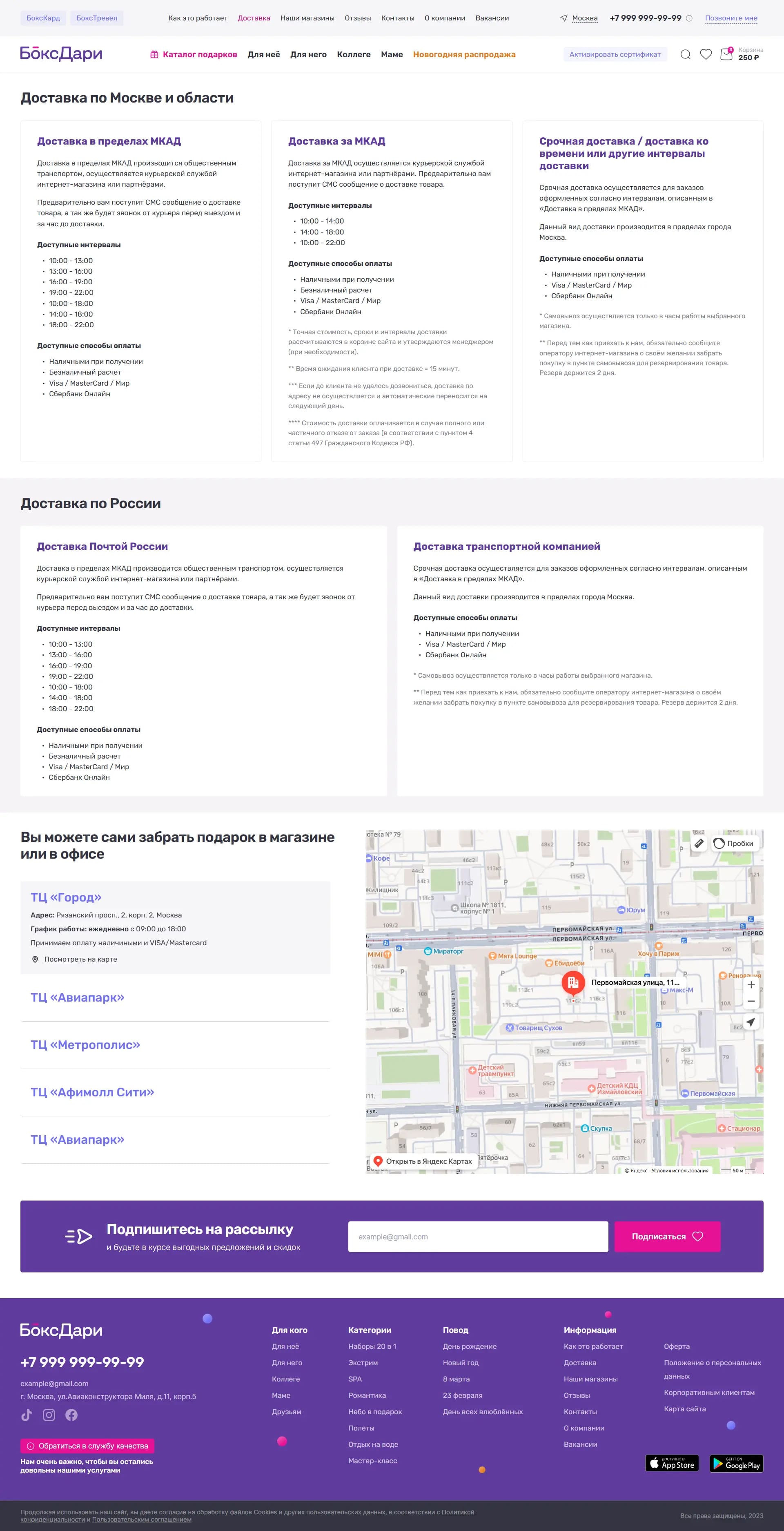Click the send icon in newsletter banner
784x1531 pixels.
click(x=78, y=1236)
